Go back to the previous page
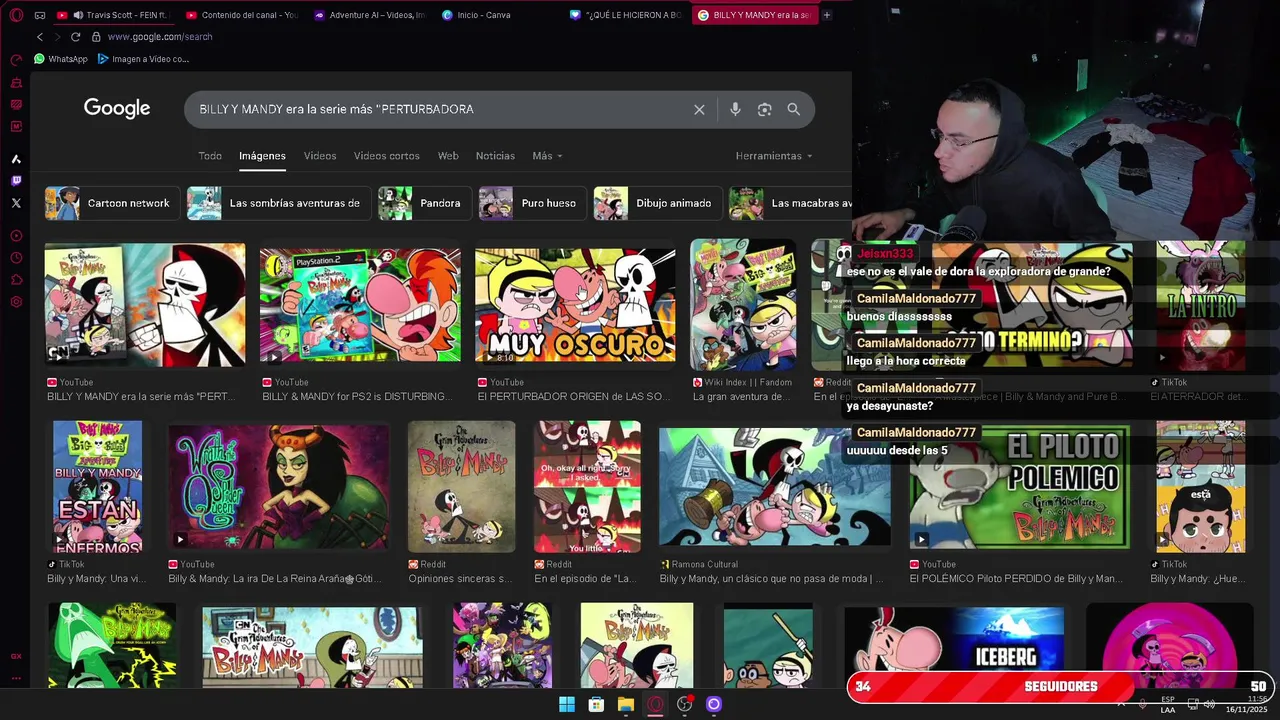1280x720 pixels. click(40, 37)
